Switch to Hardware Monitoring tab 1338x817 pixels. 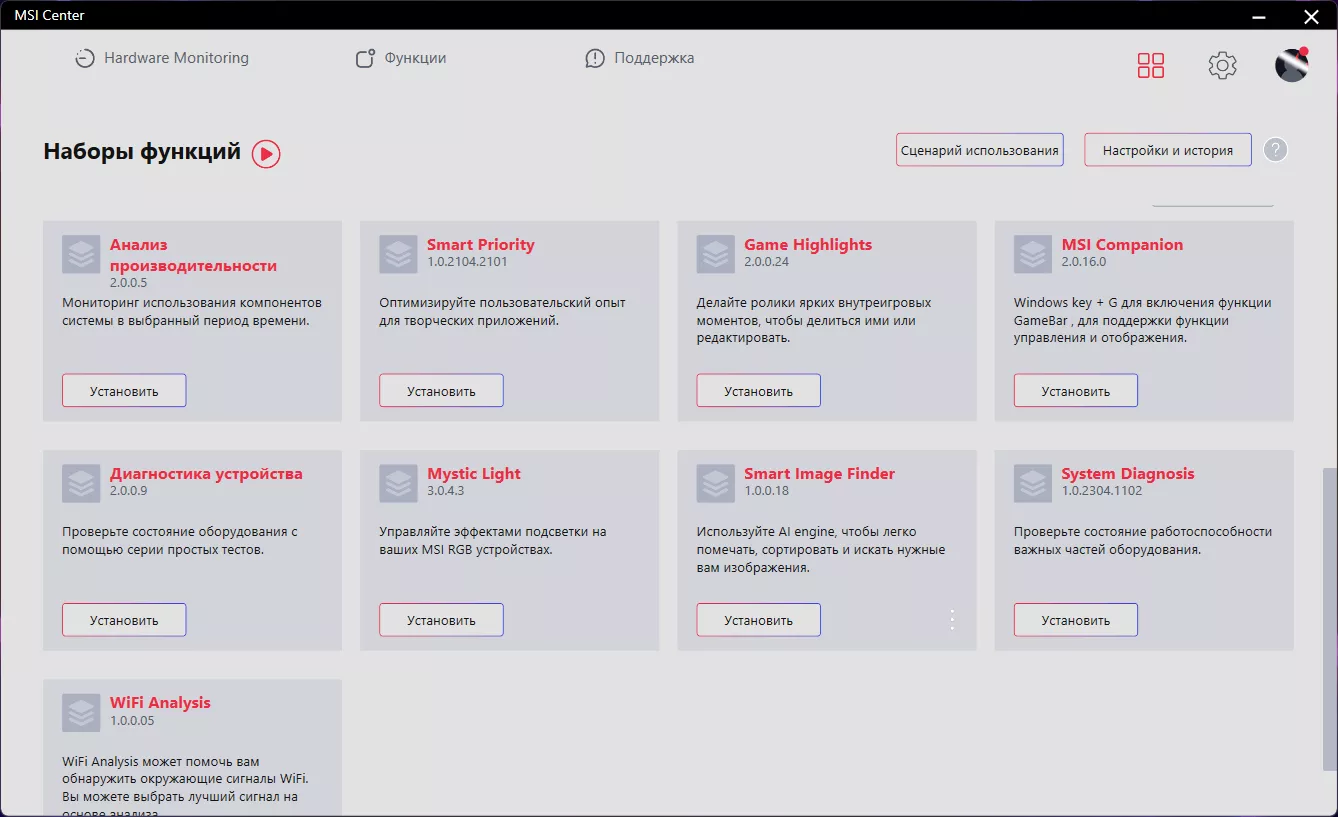pyautogui.click(x=162, y=58)
